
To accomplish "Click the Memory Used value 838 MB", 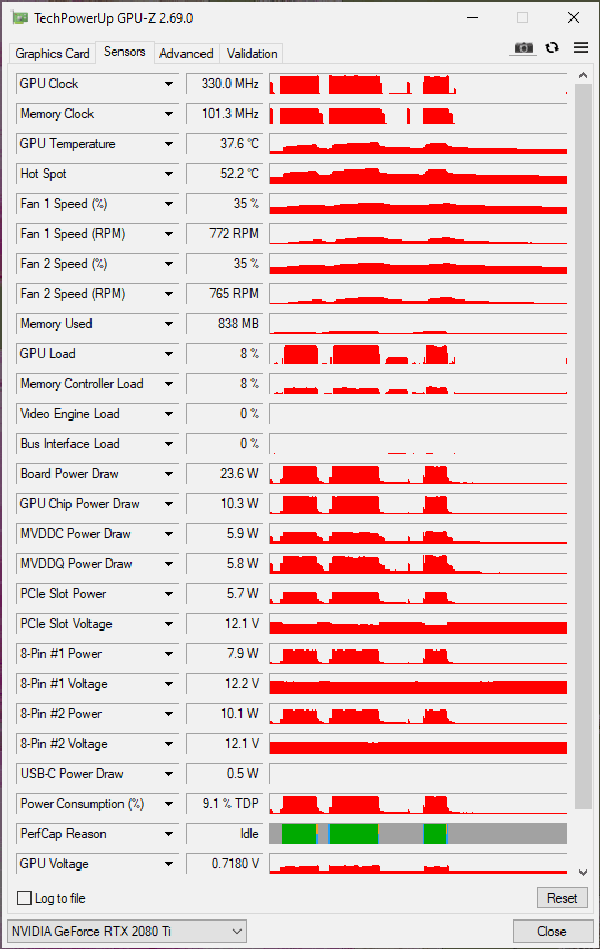I will pos(238,324).
